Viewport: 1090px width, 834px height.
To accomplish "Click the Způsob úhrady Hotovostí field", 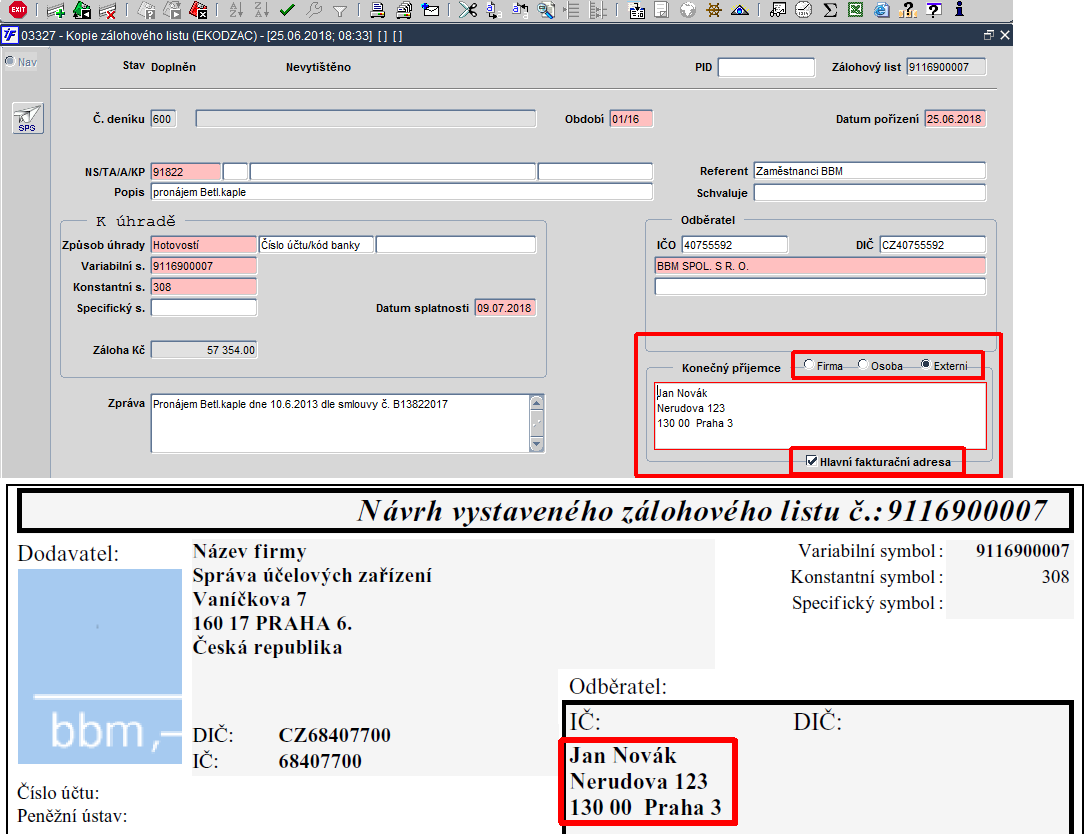I will click(204, 245).
